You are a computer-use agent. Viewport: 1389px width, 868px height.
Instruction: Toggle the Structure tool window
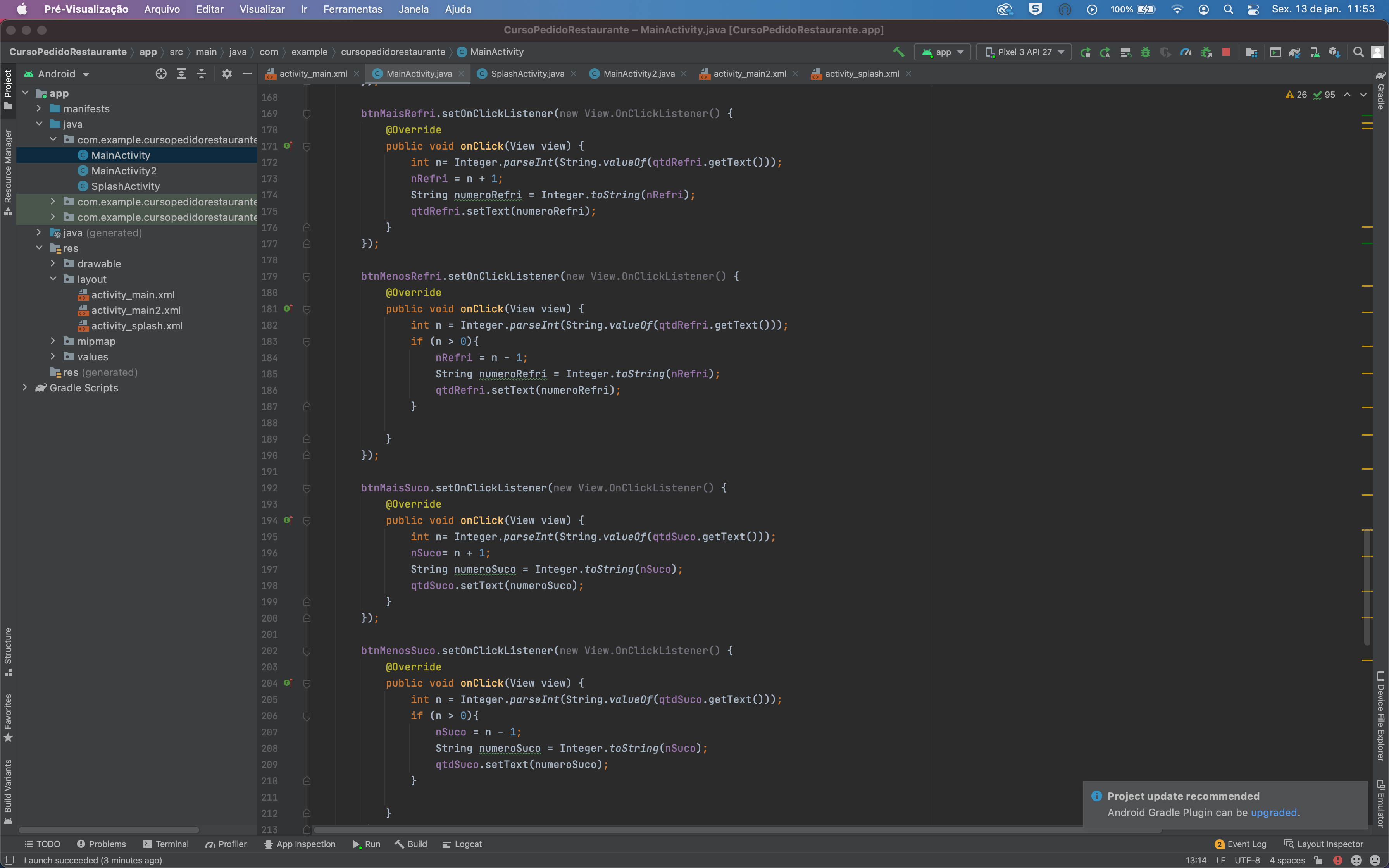tap(8, 651)
